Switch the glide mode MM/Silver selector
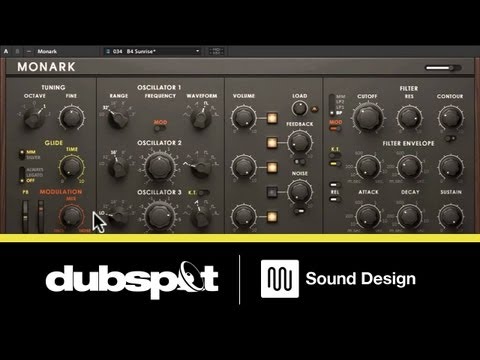 [x=22, y=154]
